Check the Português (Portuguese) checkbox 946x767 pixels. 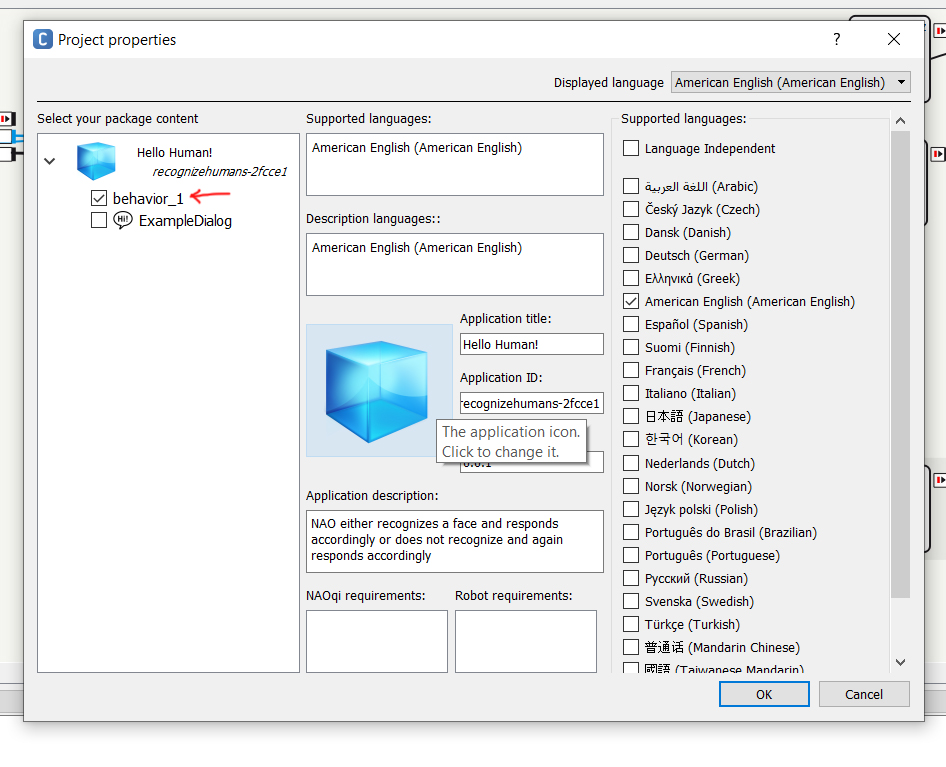point(630,555)
